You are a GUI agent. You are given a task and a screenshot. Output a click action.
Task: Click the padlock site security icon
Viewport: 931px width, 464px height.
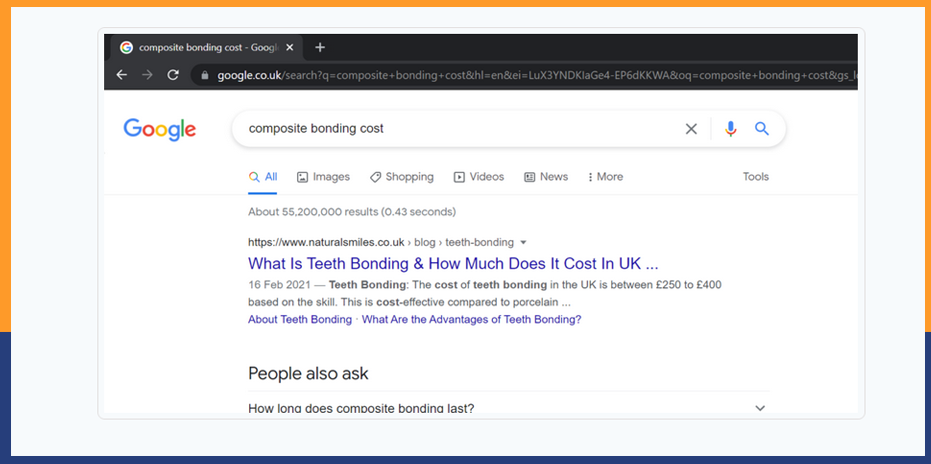(x=205, y=75)
